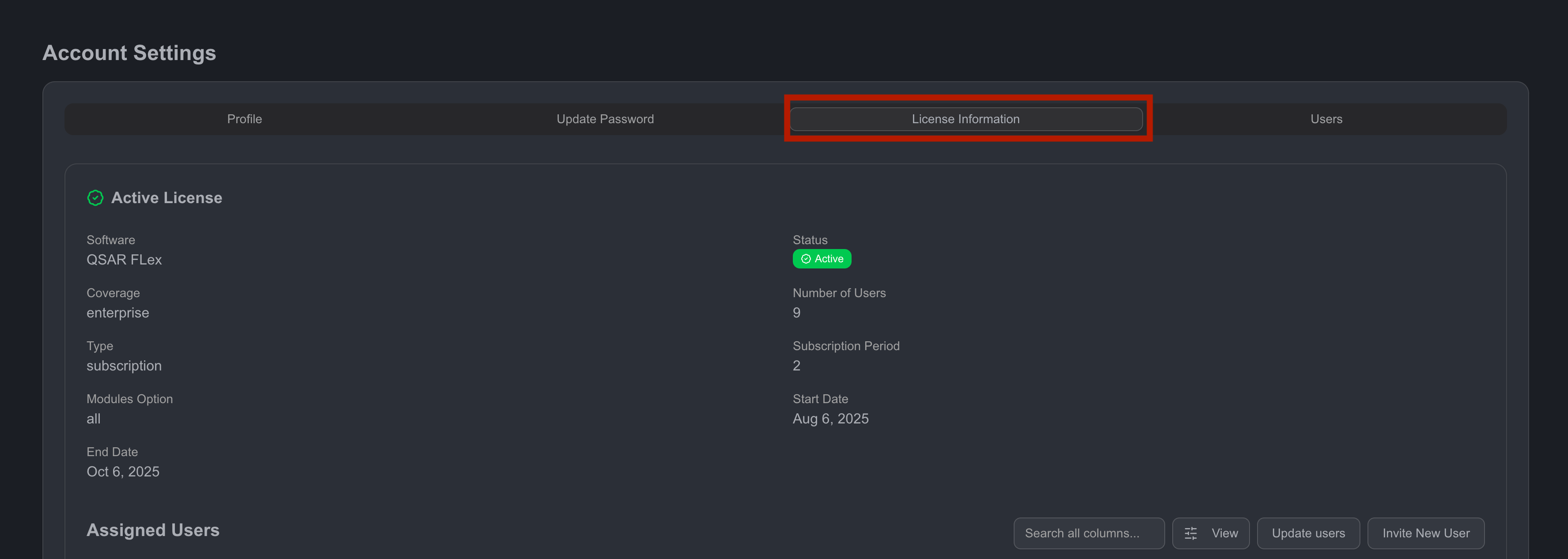
Task: Click the sliders icon beside View
Action: coord(1191,533)
